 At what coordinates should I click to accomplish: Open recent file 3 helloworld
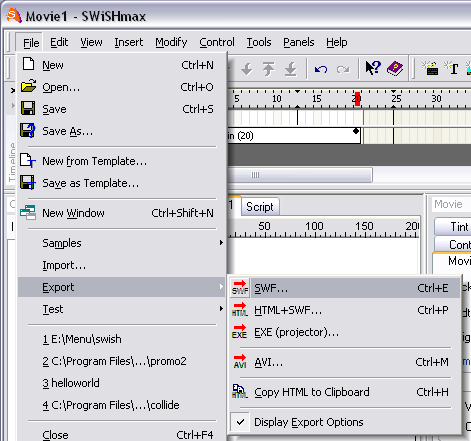point(122,383)
